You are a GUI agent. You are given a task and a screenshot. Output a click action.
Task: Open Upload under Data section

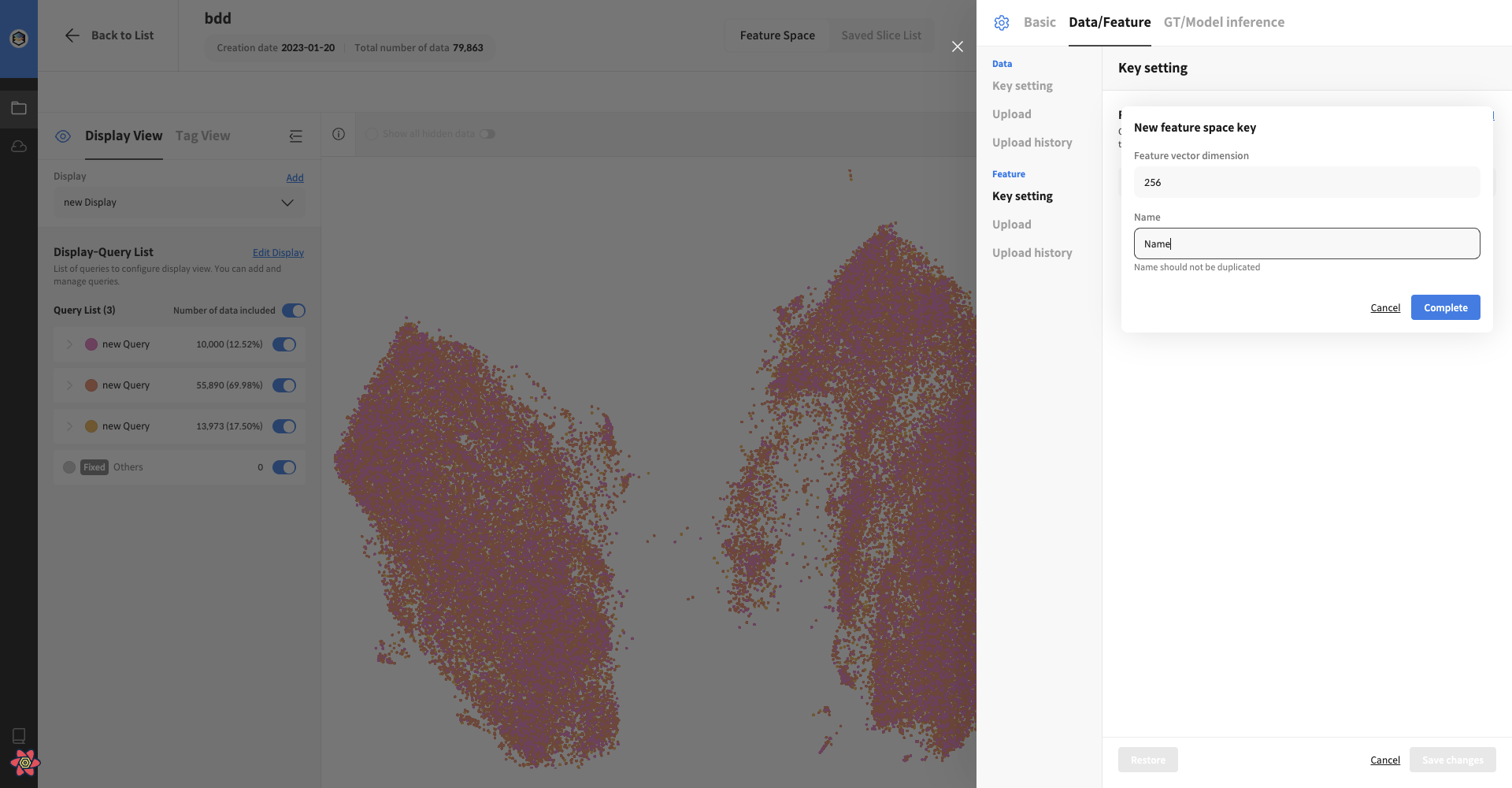click(x=1012, y=114)
